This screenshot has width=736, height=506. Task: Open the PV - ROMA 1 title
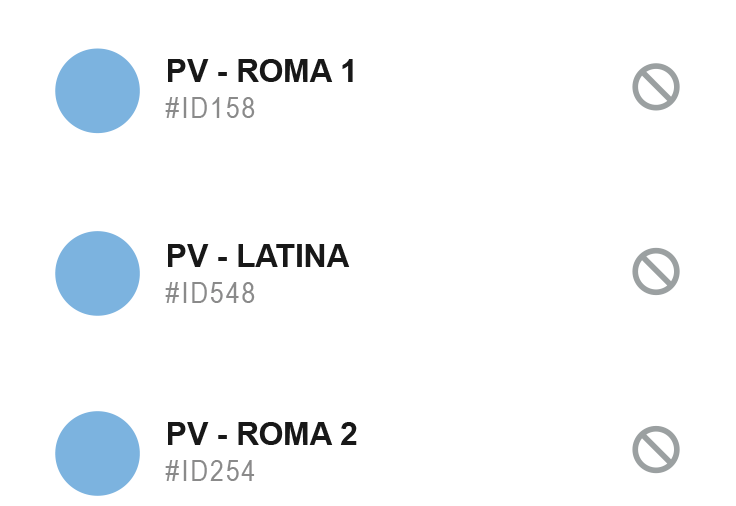click(261, 71)
